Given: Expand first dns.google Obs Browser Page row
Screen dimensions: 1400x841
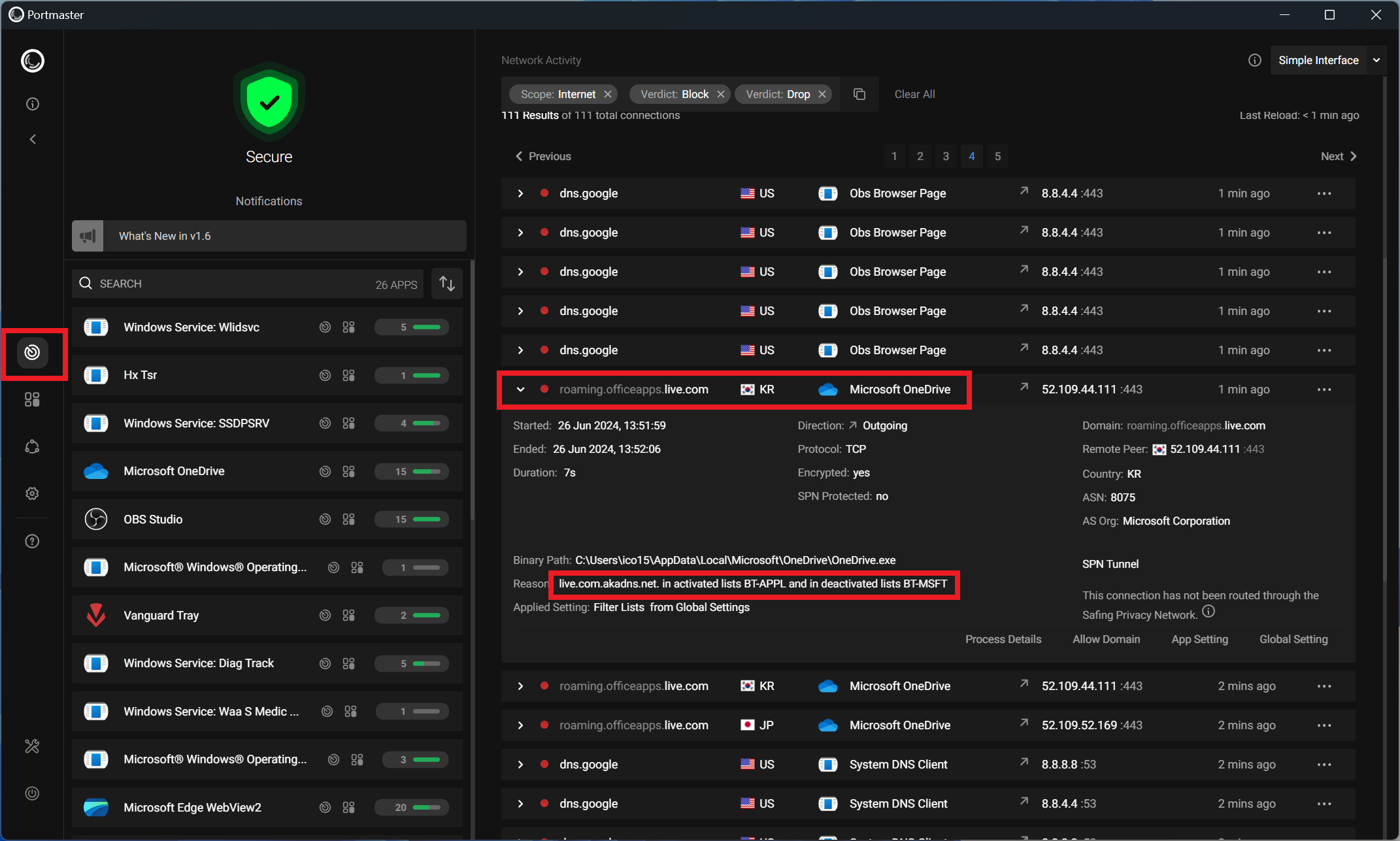Looking at the screenshot, I should 520,193.
